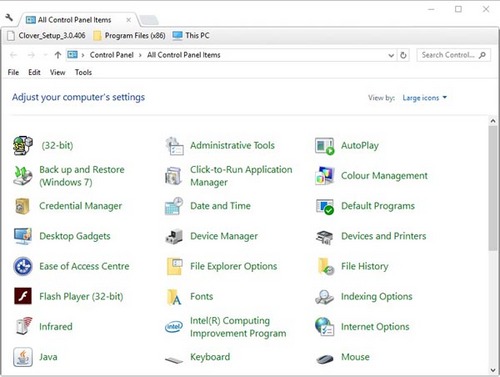Viewport: 500px width, 377px height.
Task: Close the All Control Panel Items tab
Action: click(x=128, y=20)
